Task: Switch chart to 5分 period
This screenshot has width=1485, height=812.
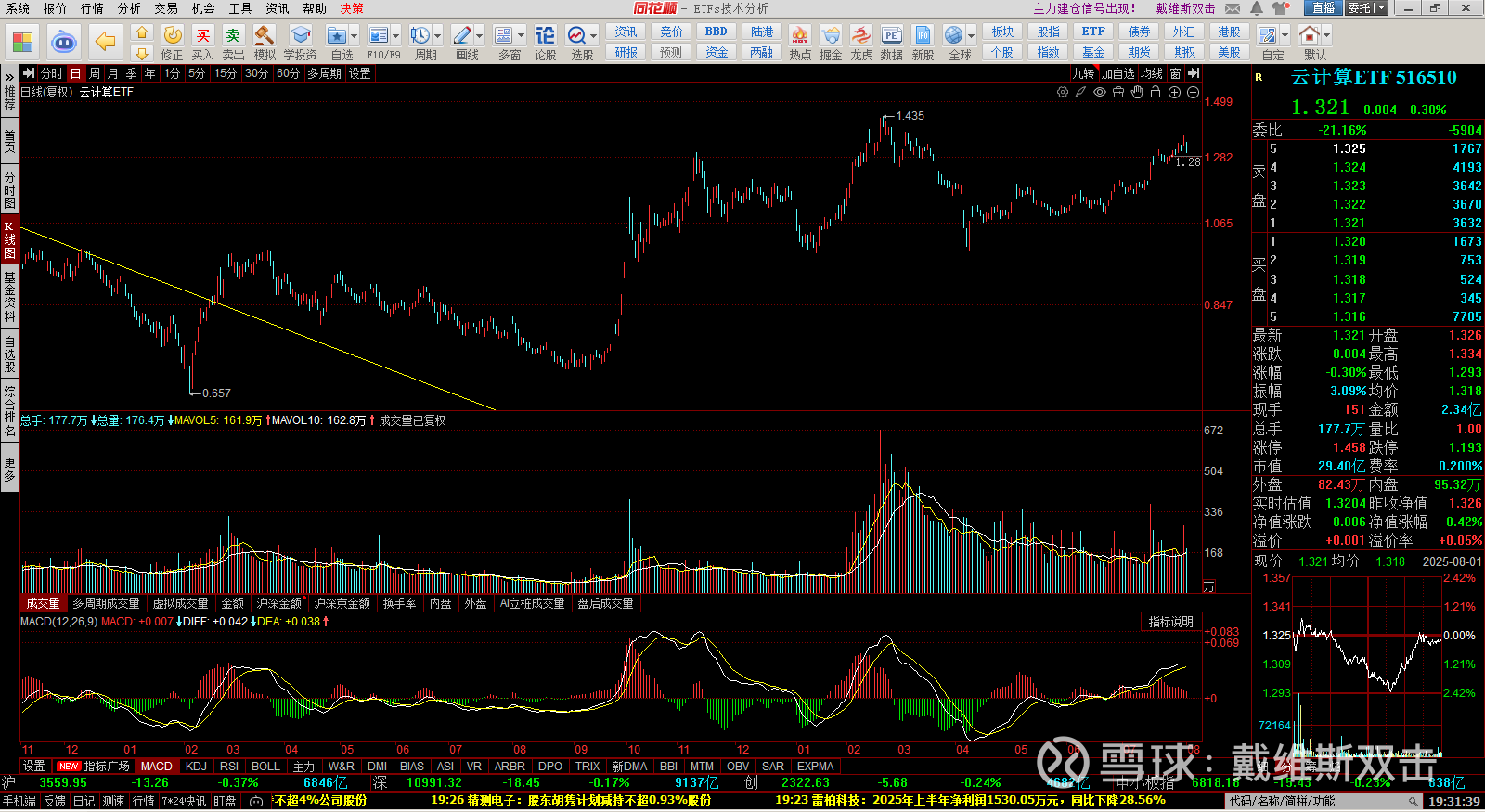Action: pos(196,73)
